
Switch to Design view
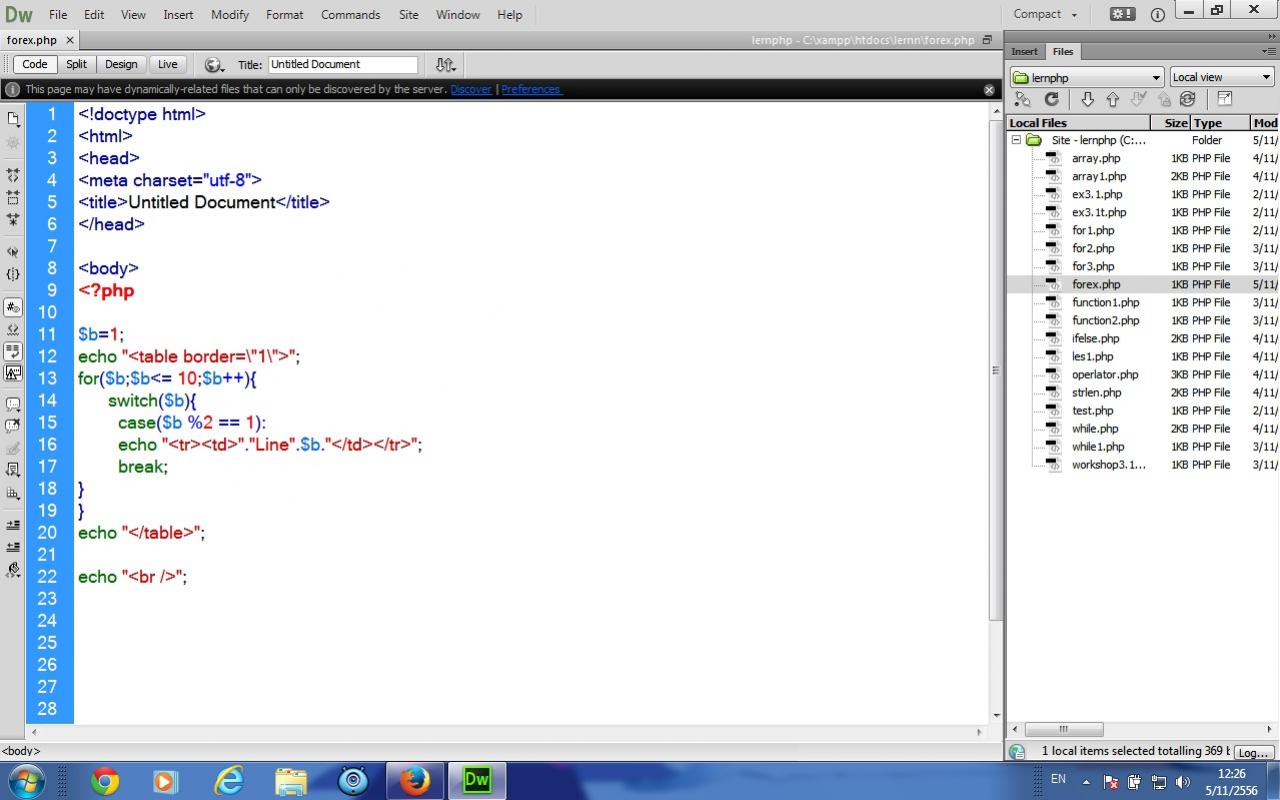click(x=121, y=64)
